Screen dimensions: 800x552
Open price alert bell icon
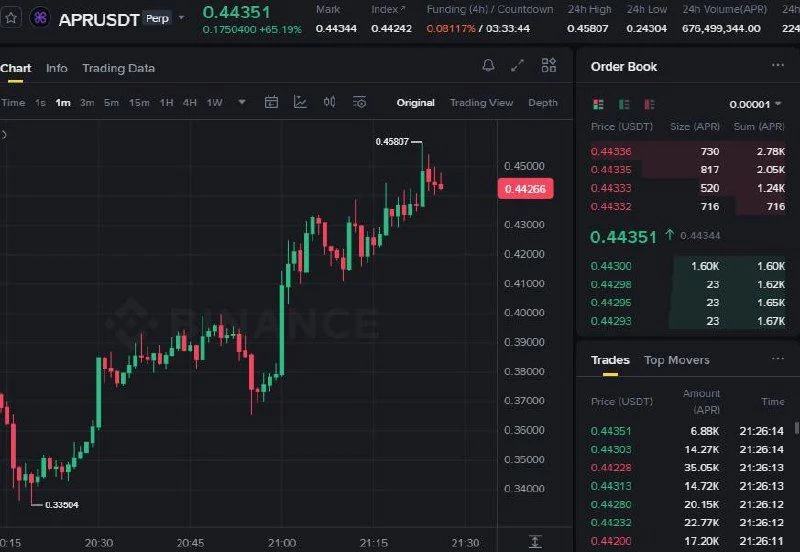[x=488, y=65]
